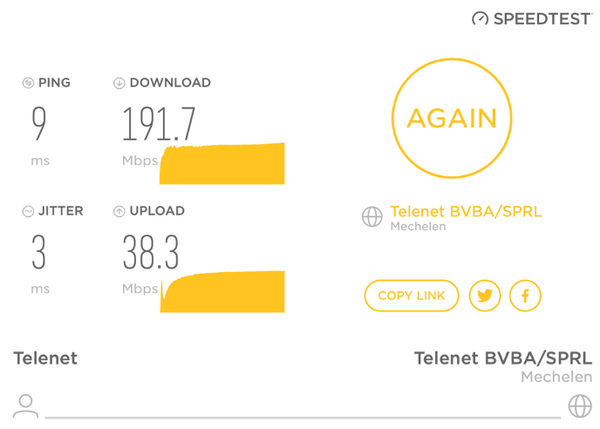Click the upload arrow icon
Viewport: 600px width, 429px height.
click(x=119, y=211)
